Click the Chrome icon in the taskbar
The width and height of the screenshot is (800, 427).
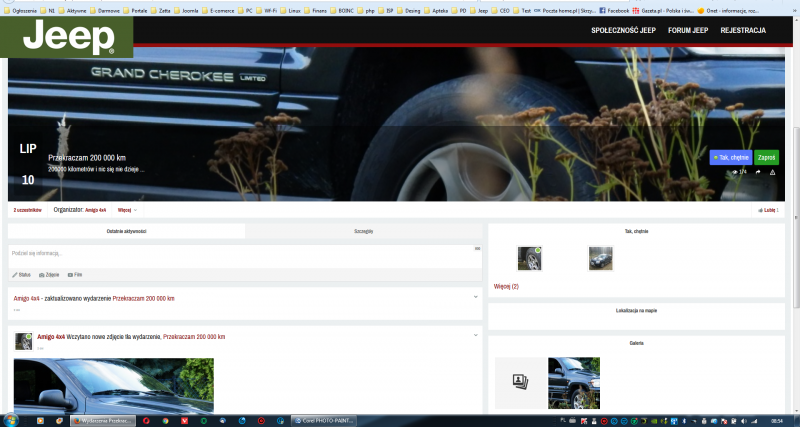[165, 421]
